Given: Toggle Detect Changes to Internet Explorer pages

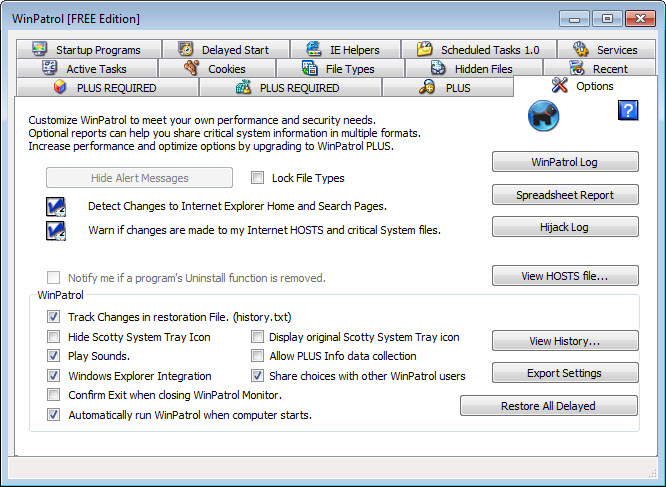Looking at the screenshot, I should pos(55,207).
